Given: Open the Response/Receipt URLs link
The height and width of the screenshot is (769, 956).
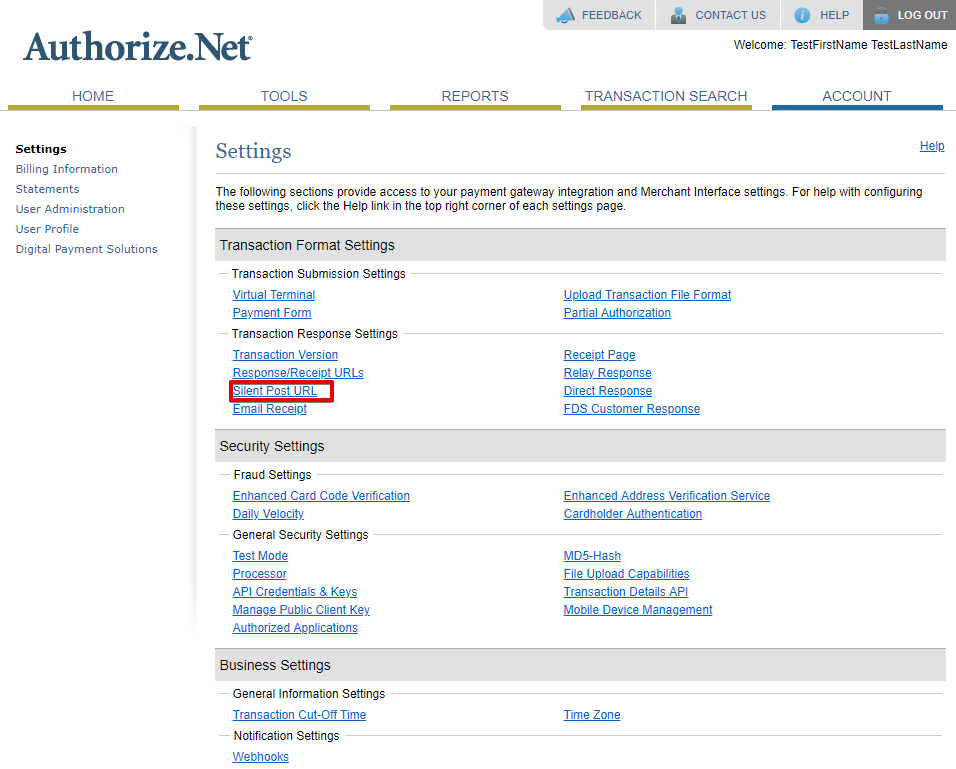Looking at the screenshot, I should click(x=298, y=373).
